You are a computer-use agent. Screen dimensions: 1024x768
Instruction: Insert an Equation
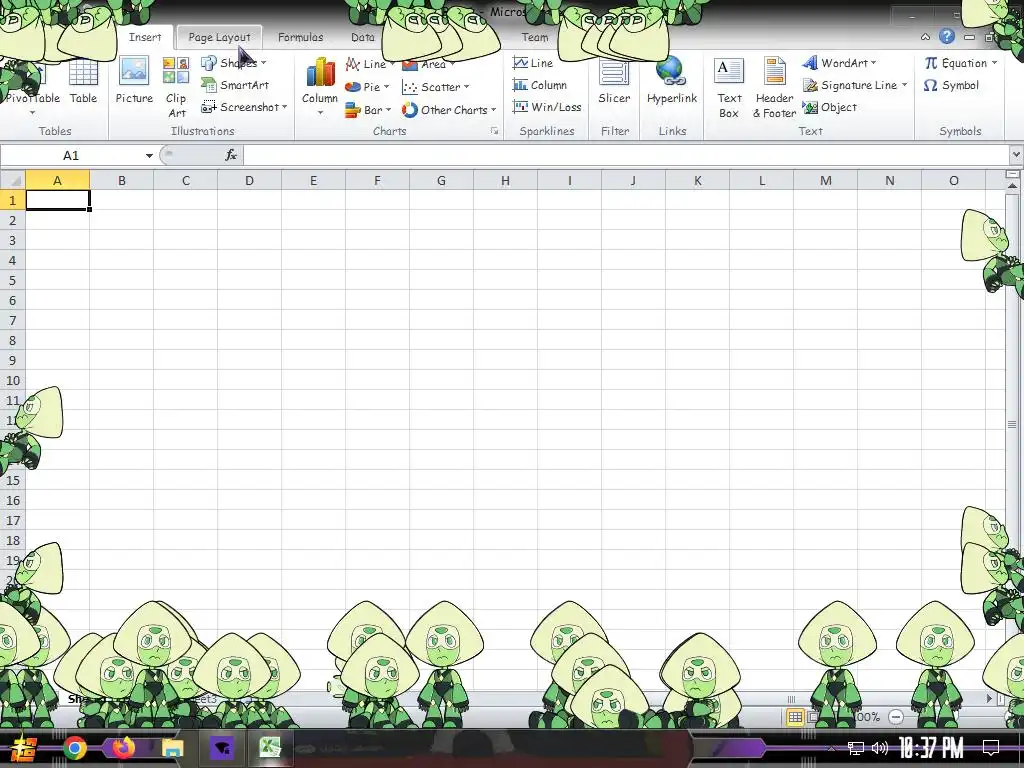[961, 63]
